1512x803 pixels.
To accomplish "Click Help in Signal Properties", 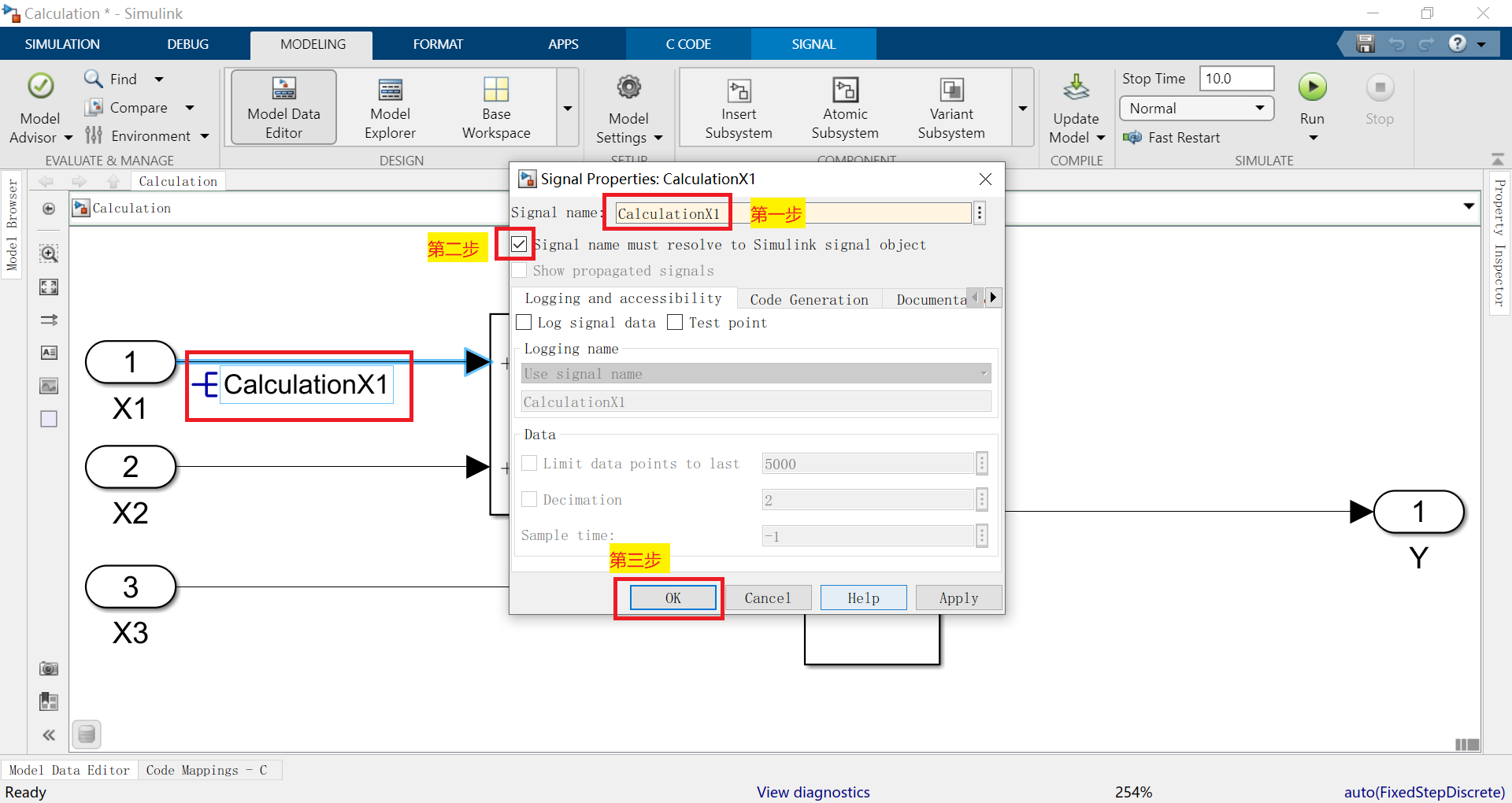I will (x=863, y=598).
